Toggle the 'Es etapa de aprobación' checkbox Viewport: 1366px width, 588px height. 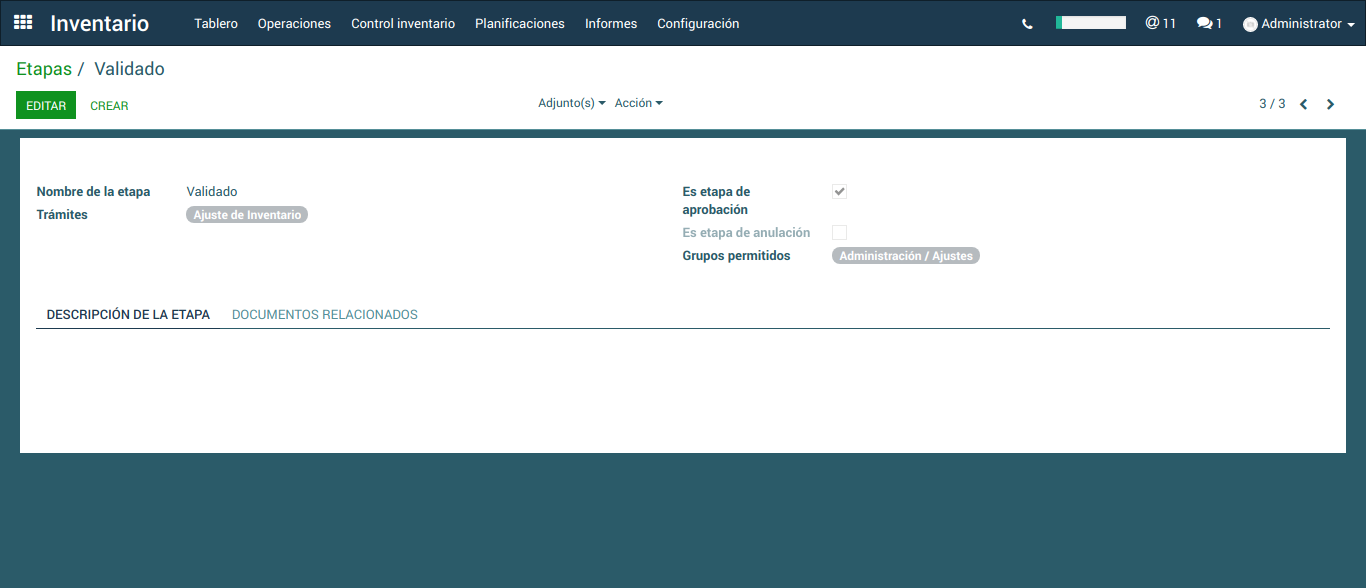click(840, 192)
